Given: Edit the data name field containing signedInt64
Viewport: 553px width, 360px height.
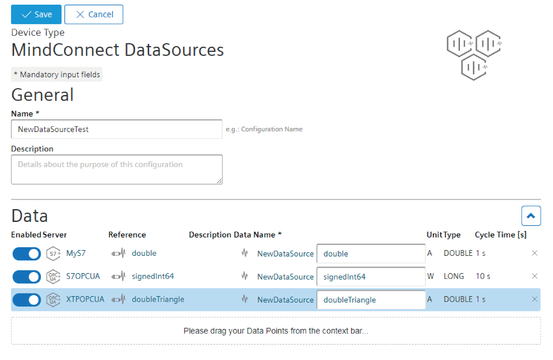Looking at the screenshot, I should [x=371, y=277].
